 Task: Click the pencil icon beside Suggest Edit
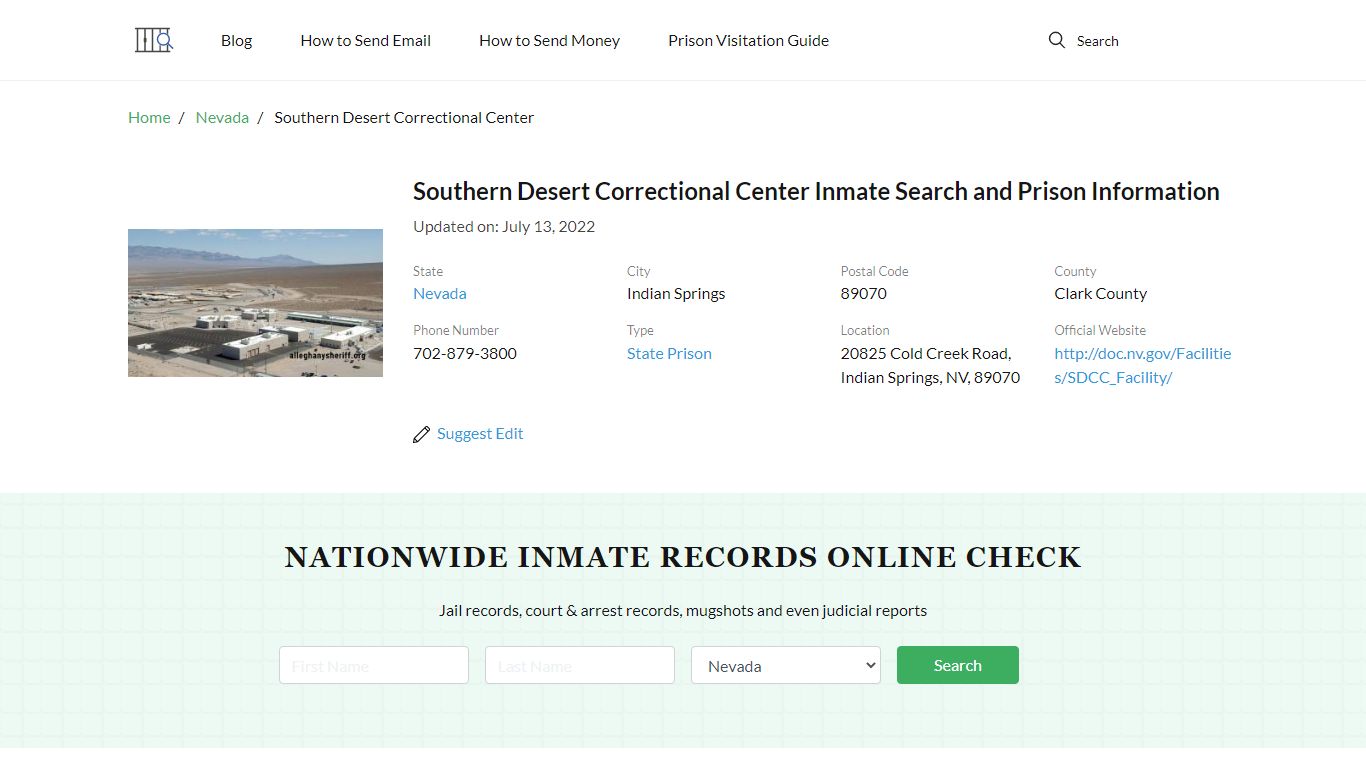click(421, 434)
